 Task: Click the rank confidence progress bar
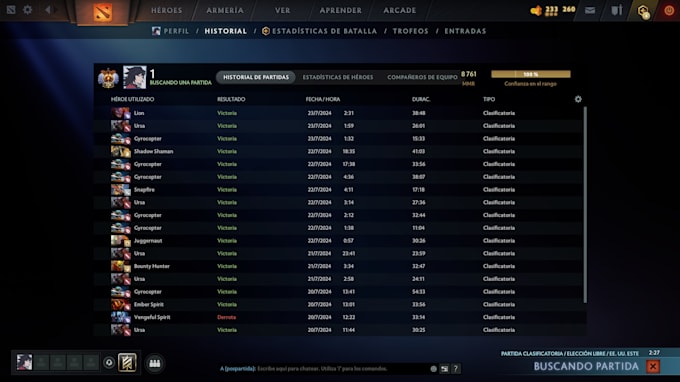531,74
